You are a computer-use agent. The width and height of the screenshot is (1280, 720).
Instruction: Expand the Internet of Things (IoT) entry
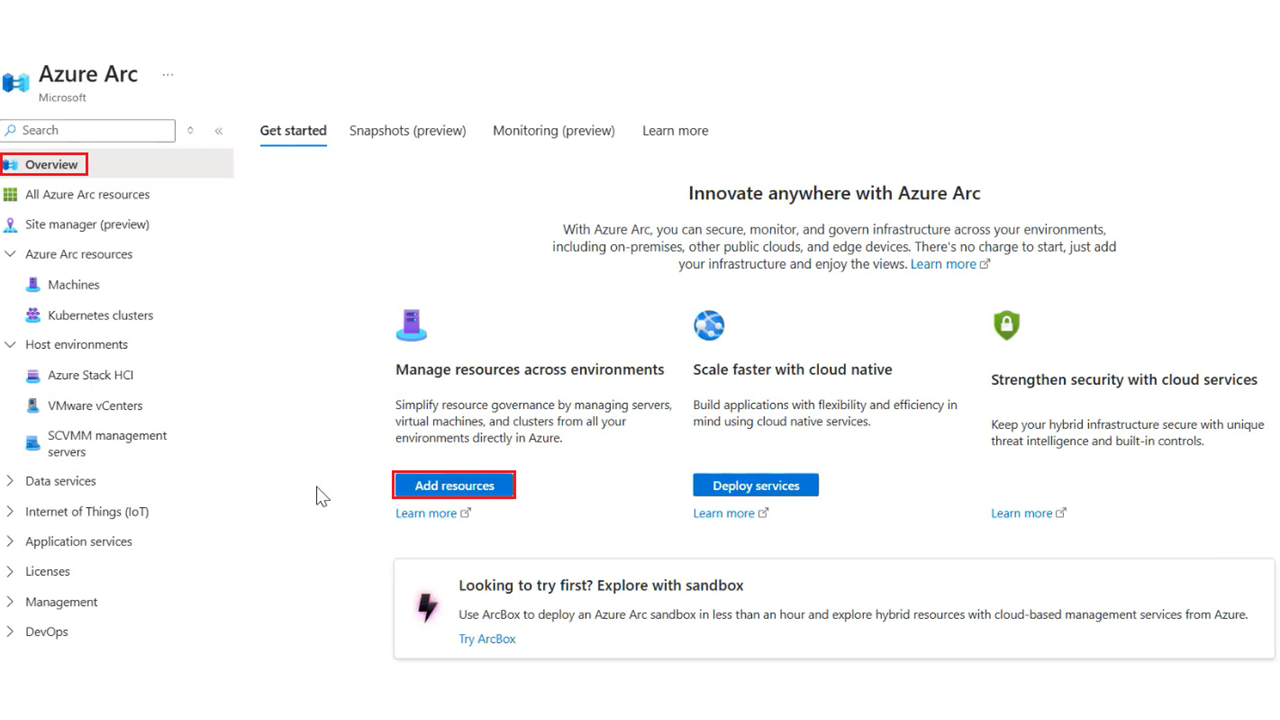(10, 511)
